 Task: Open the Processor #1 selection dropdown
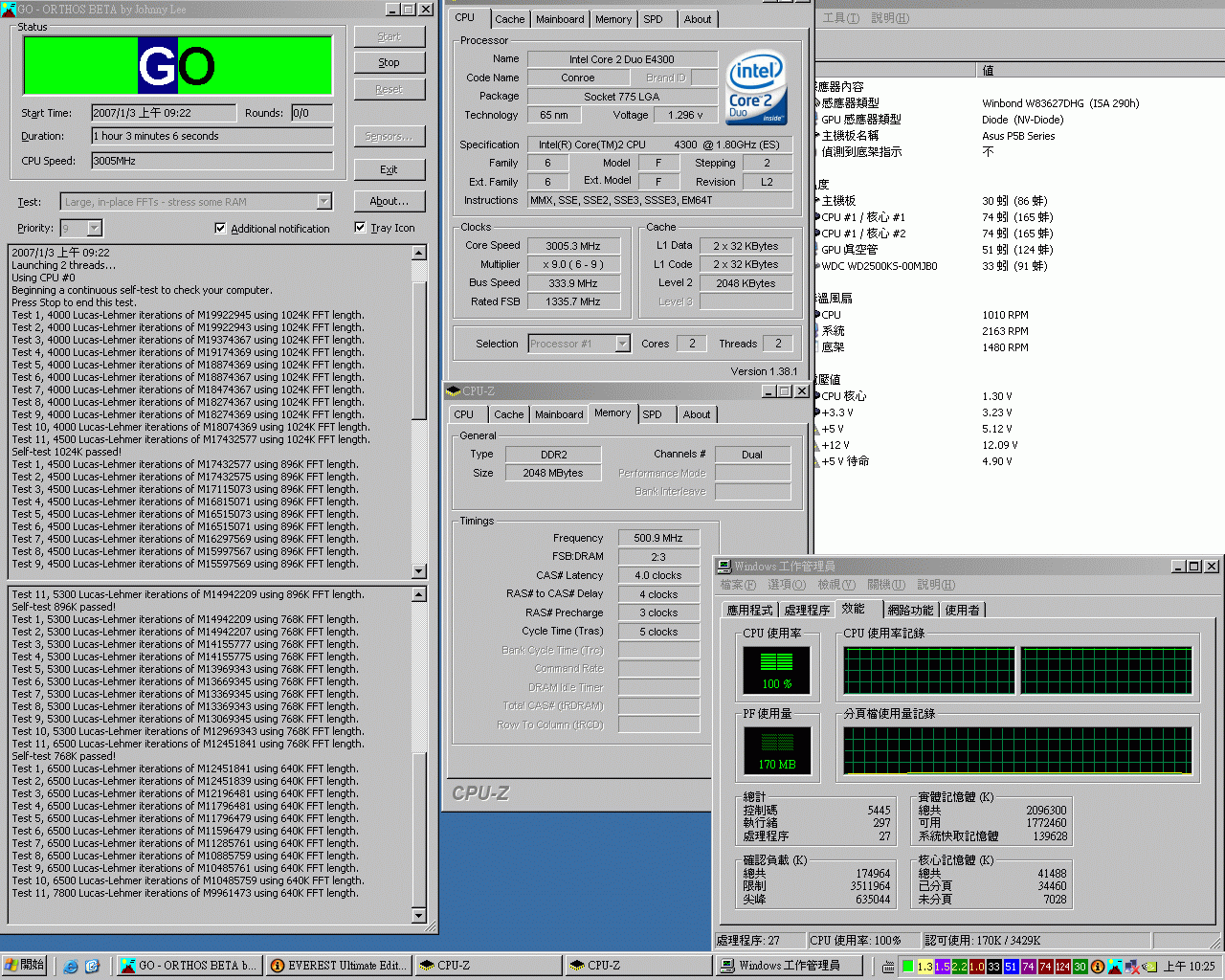[622, 344]
